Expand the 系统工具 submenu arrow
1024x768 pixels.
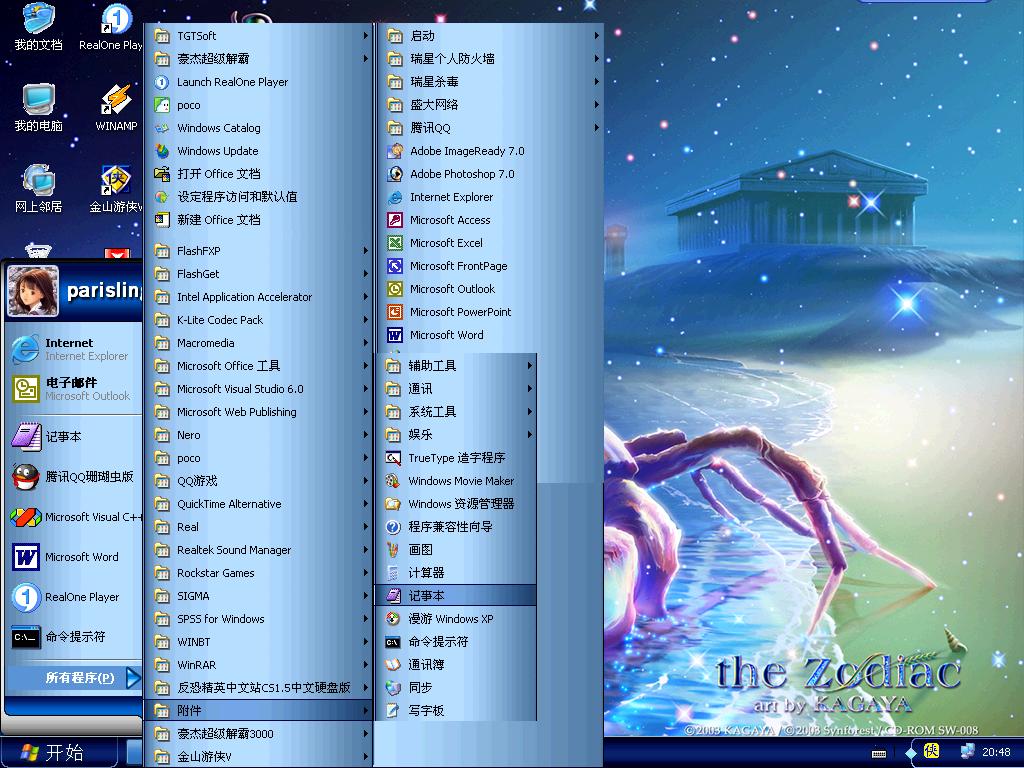[530, 412]
